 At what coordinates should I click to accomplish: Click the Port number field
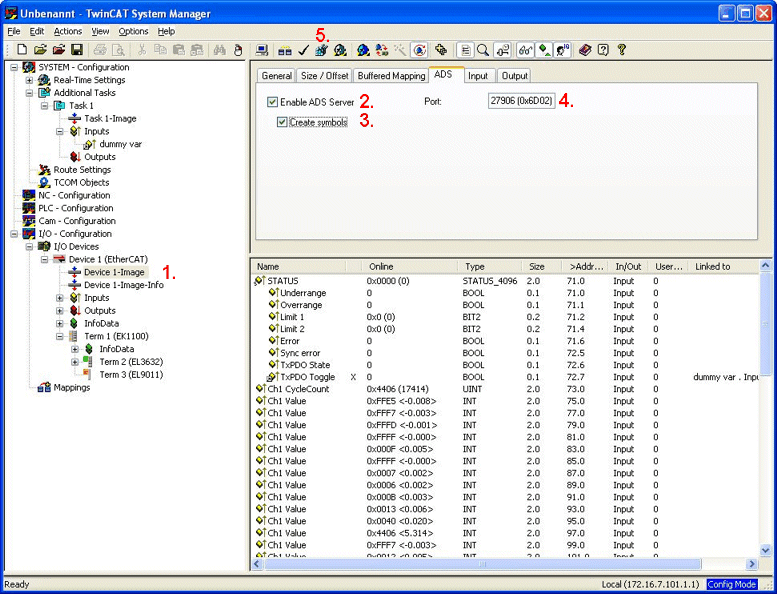click(x=521, y=101)
